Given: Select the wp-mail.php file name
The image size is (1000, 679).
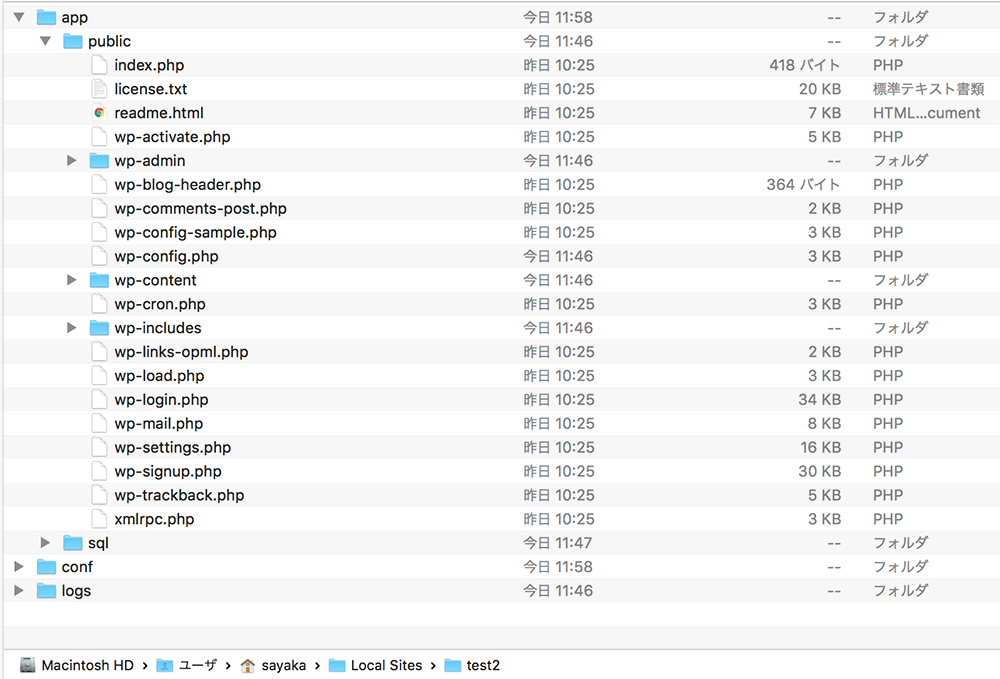Looking at the screenshot, I should click(159, 423).
